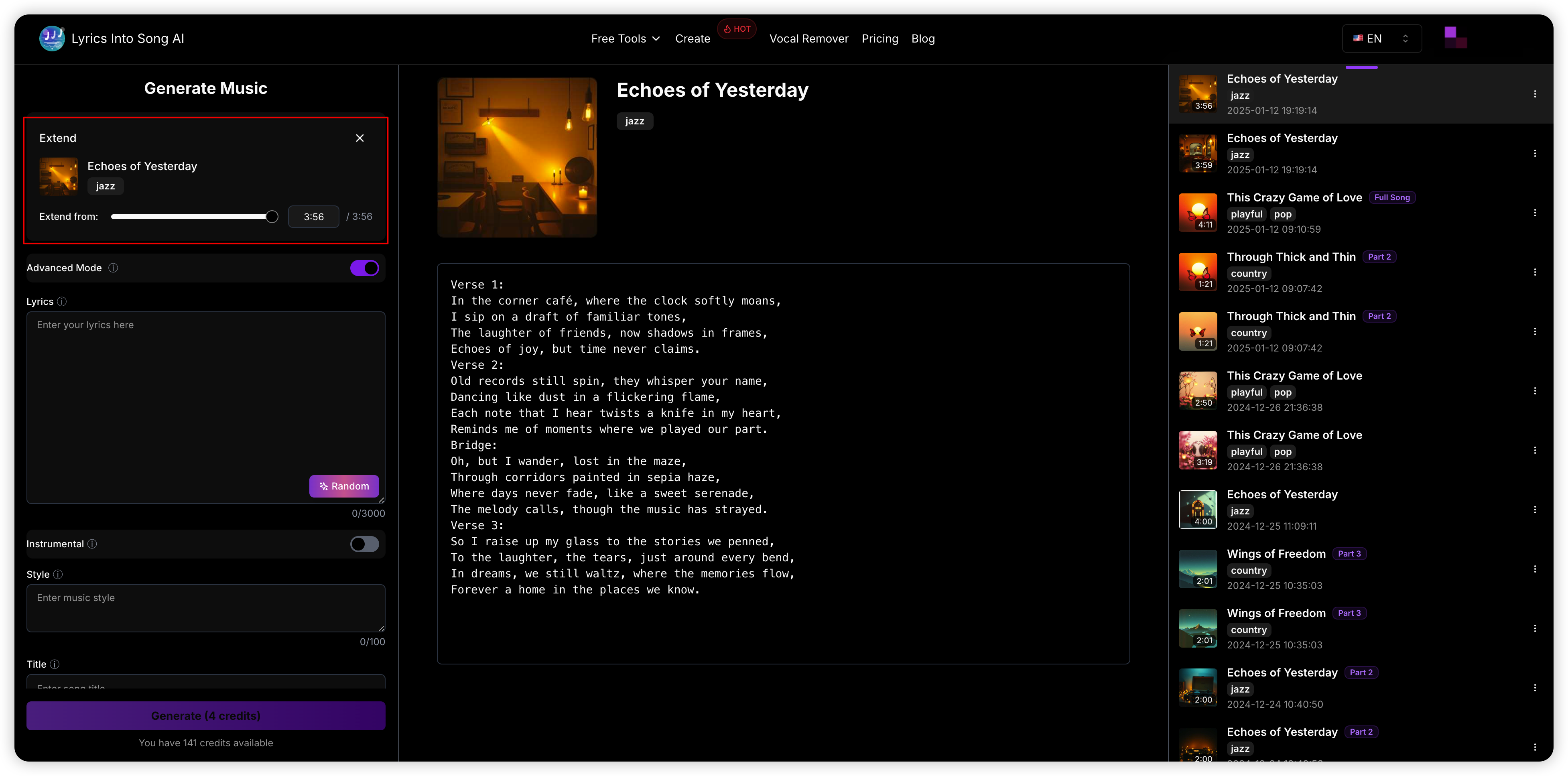Screen dimensions: 1568x776
Task: Click the Style input field
Action: pos(205,608)
